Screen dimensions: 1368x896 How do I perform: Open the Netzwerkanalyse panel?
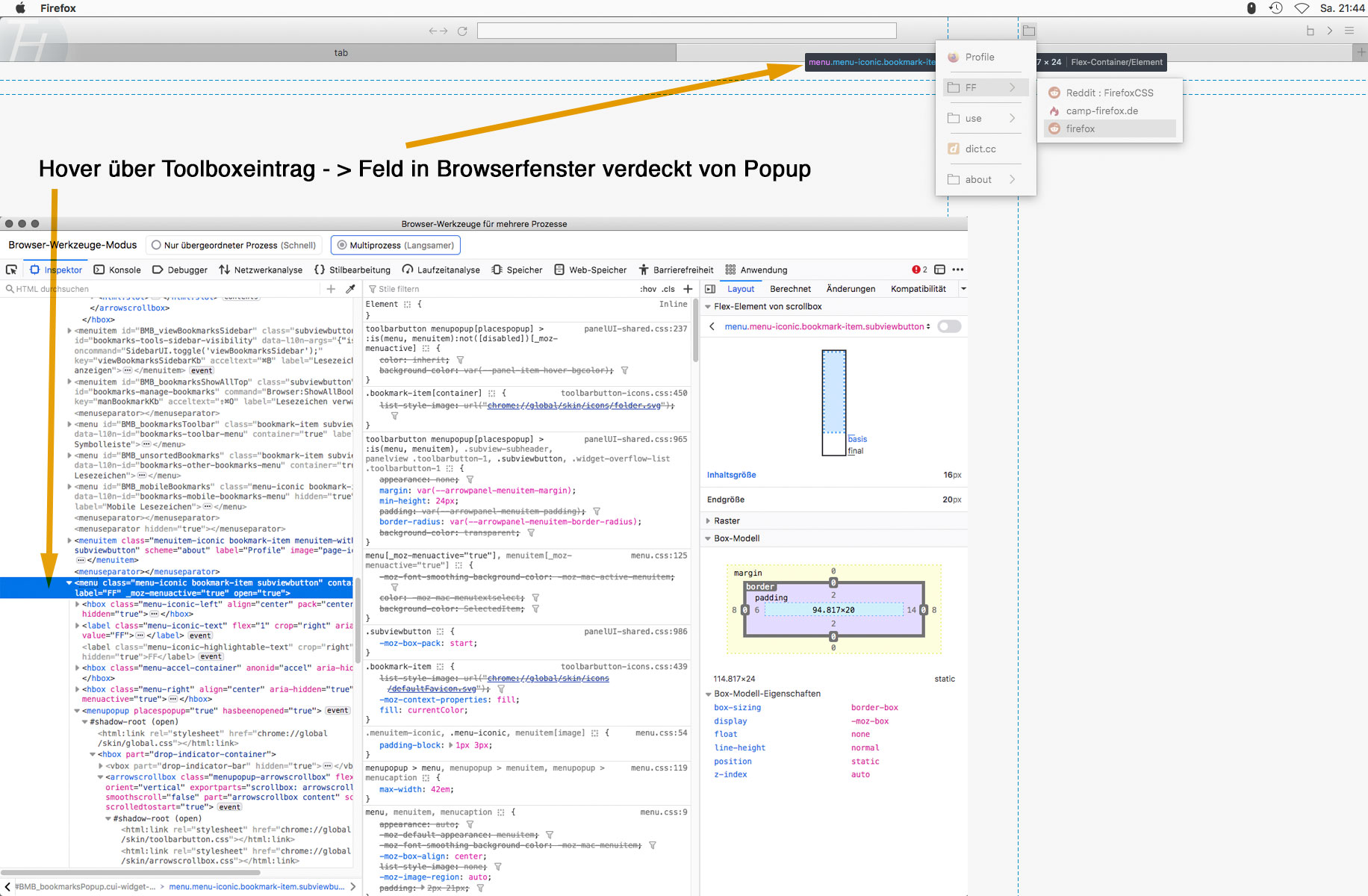tap(261, 270)
